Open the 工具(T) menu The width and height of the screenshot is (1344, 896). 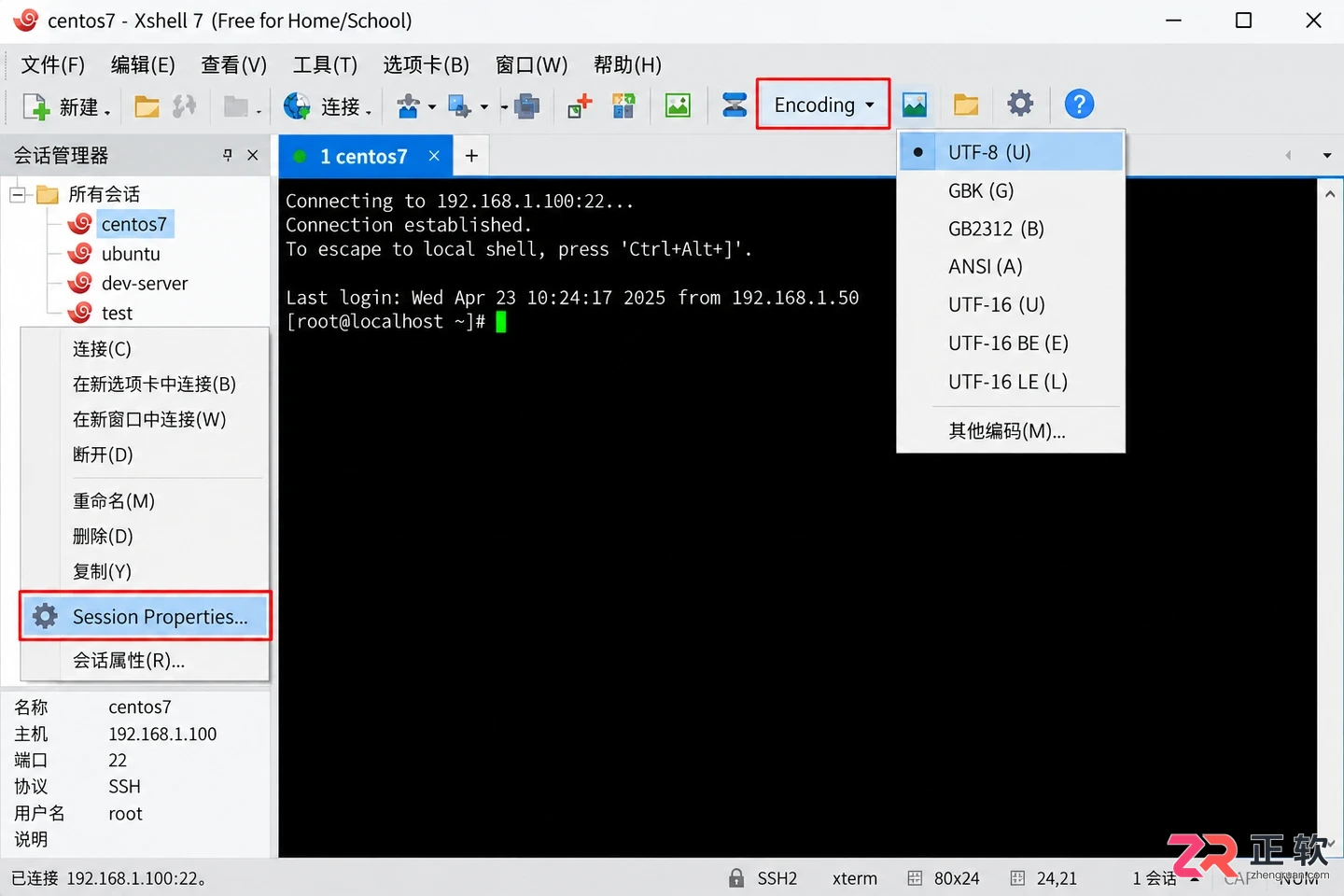(325, 65)
